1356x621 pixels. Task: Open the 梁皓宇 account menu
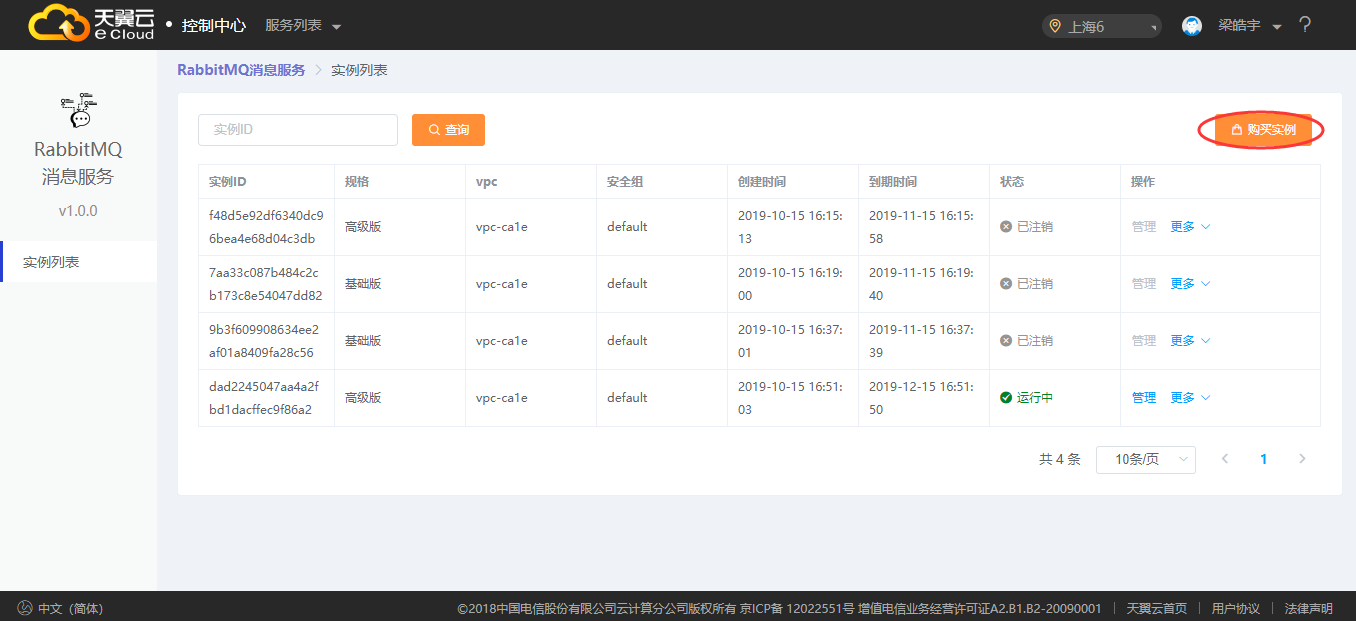(x=1248, y=25)
